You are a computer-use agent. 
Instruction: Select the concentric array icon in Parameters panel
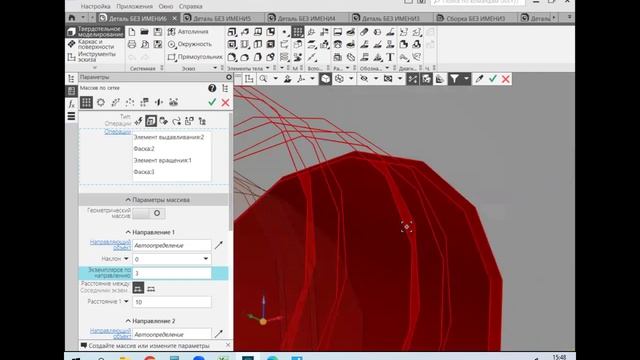tap(101, 102)
